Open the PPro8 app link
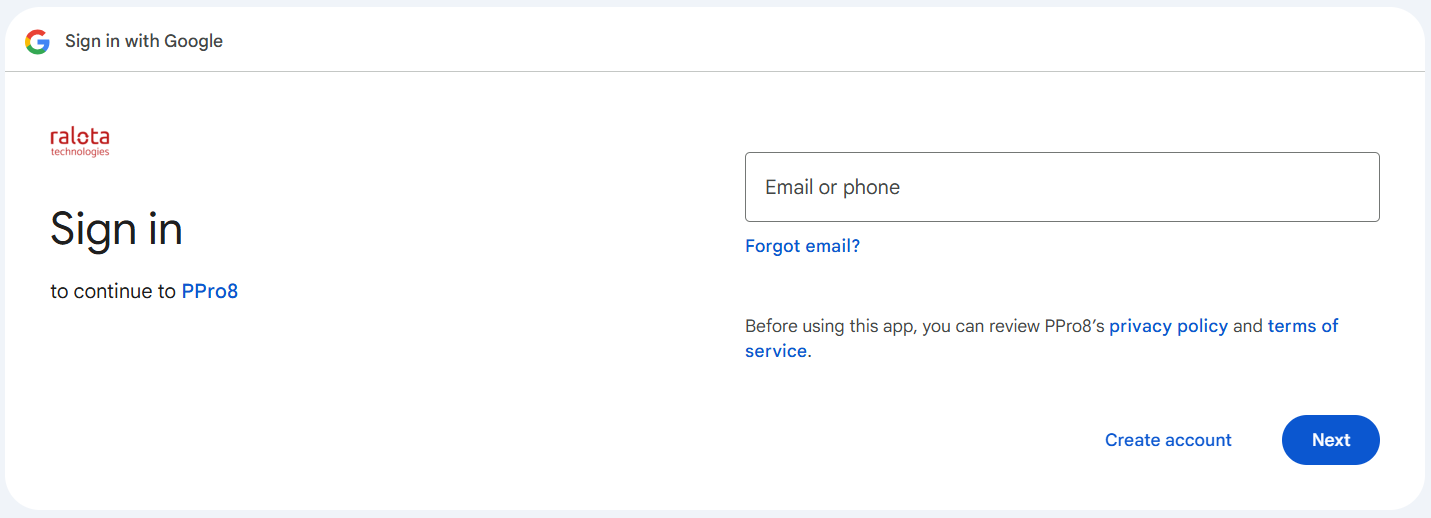This screenshot has height=518, width=1431. (x=210, y=292)
